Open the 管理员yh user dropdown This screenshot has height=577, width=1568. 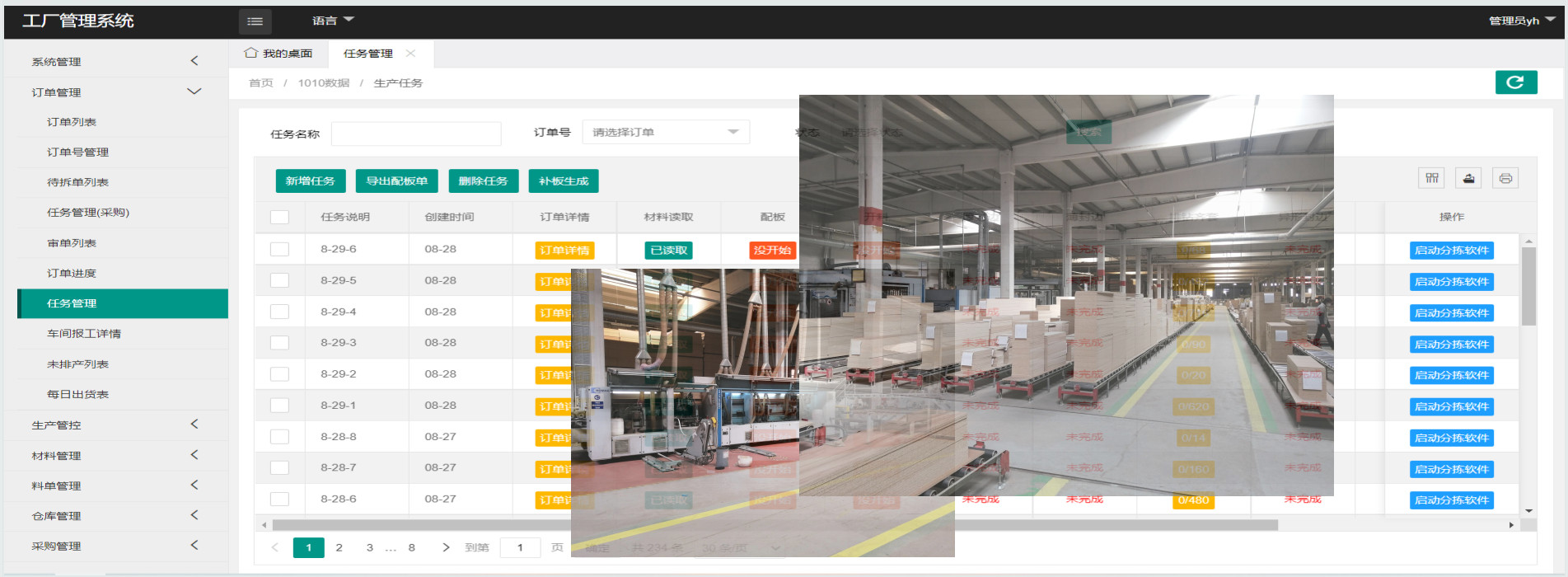tap(1522, 21)
